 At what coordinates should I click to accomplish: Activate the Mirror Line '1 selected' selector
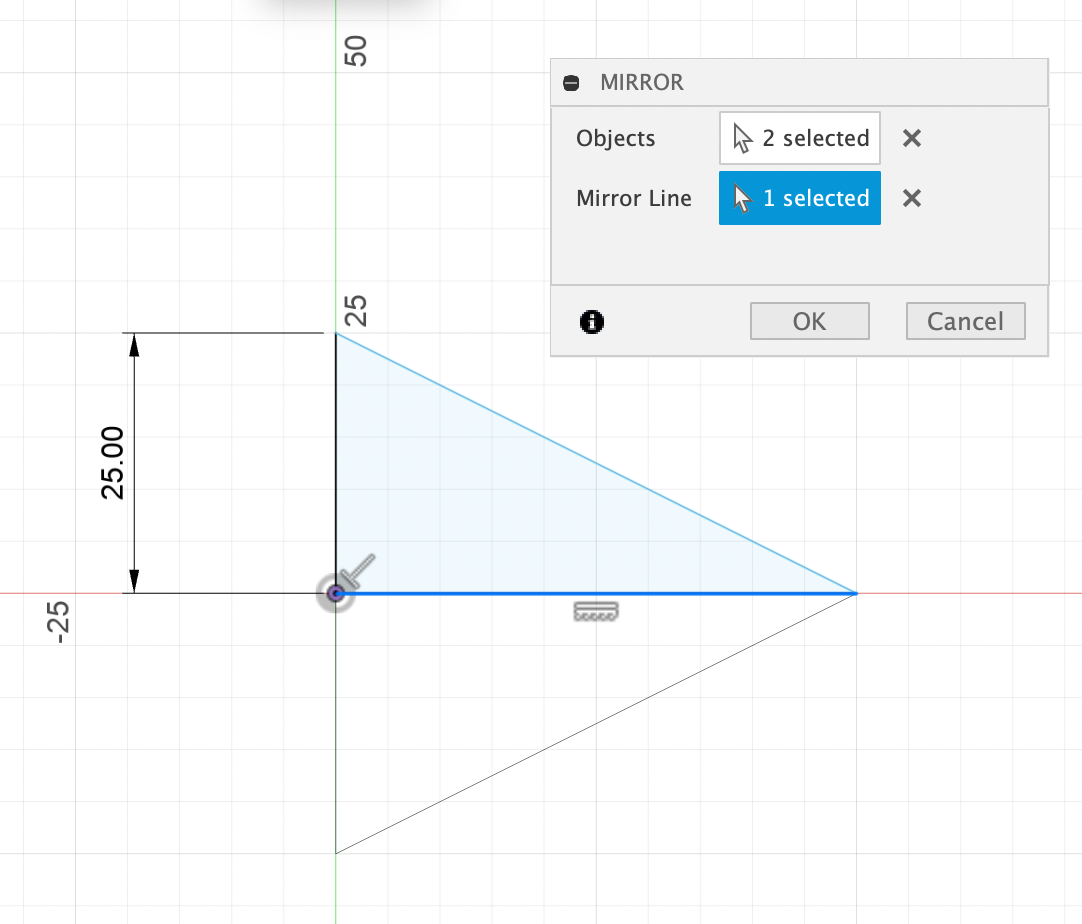tap(799, 198)
